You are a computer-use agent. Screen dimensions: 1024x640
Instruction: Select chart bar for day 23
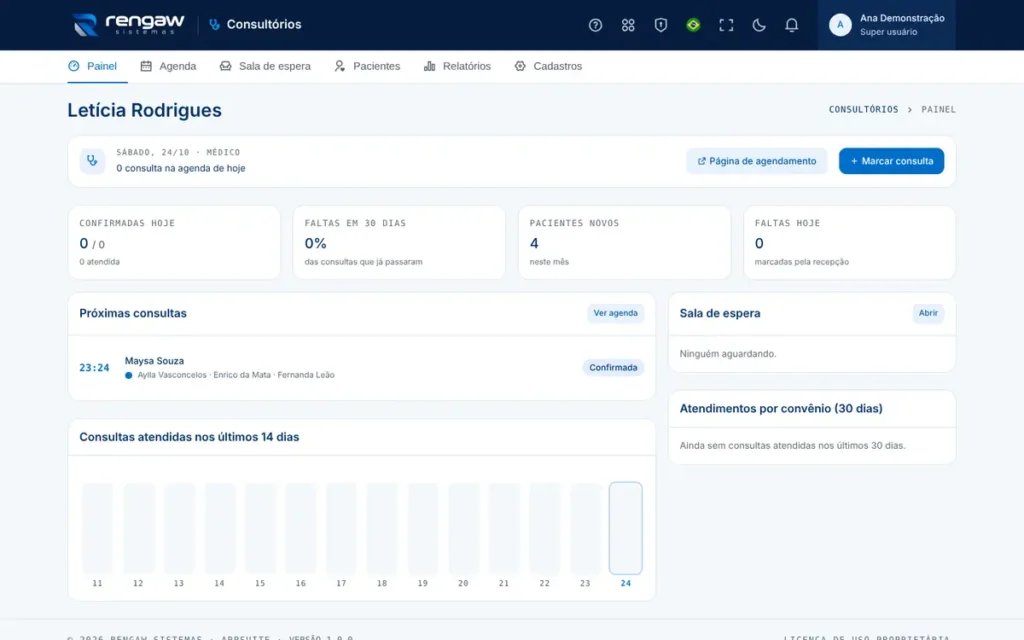(x=585, y=528)
